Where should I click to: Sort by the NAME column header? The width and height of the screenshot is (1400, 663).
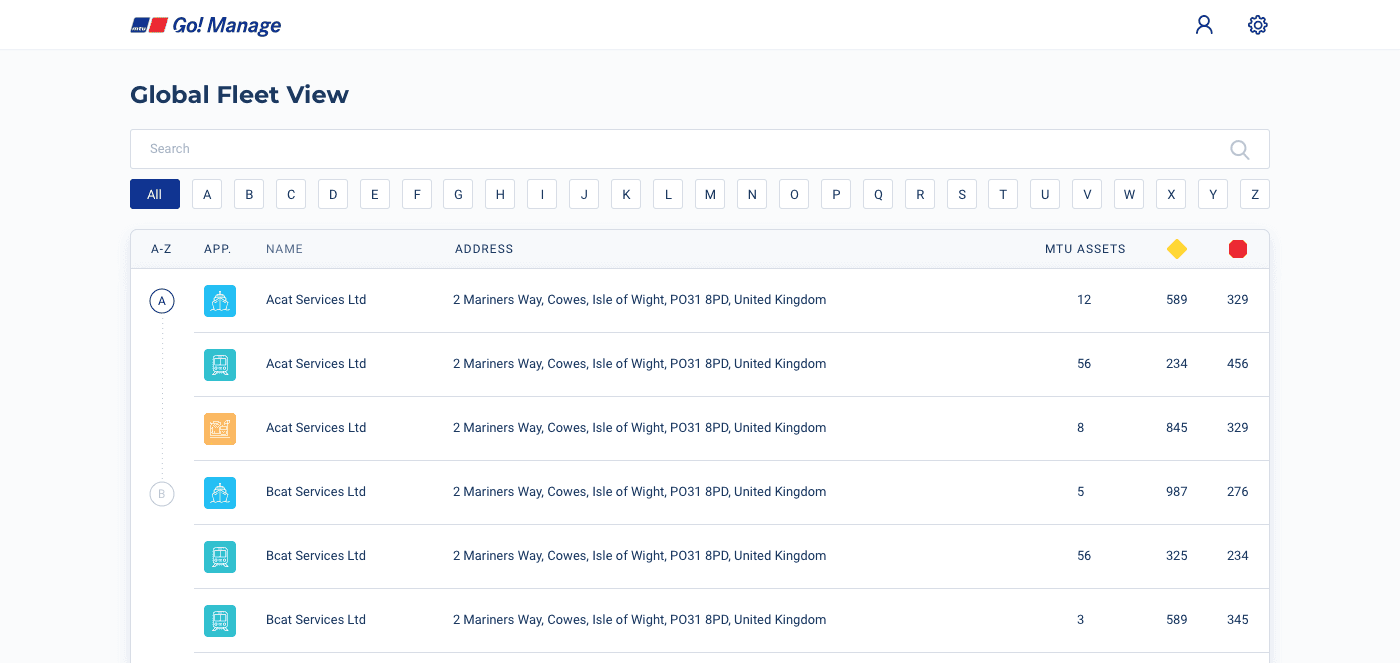coord(284,249)
